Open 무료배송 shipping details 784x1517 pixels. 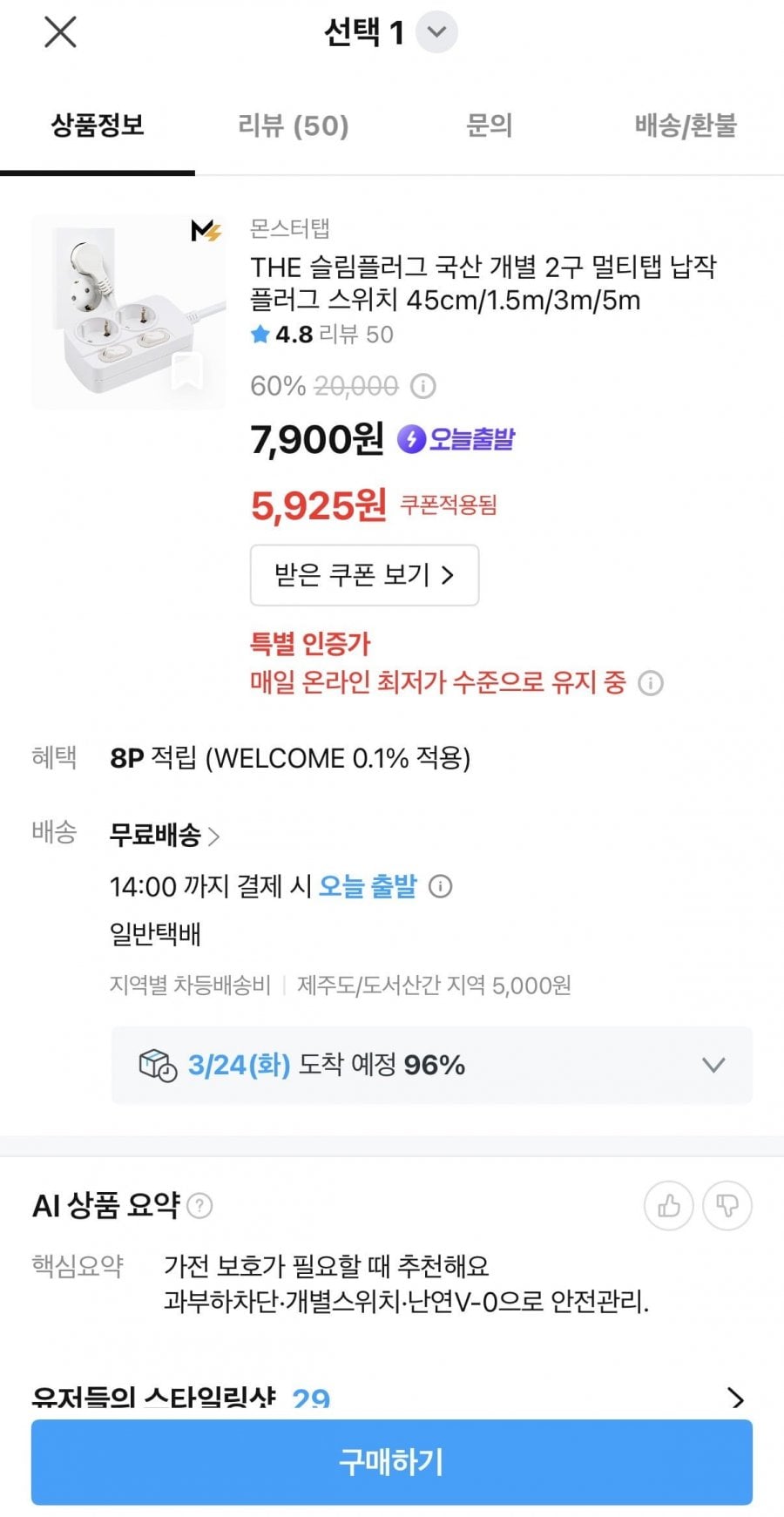(164, 836)
